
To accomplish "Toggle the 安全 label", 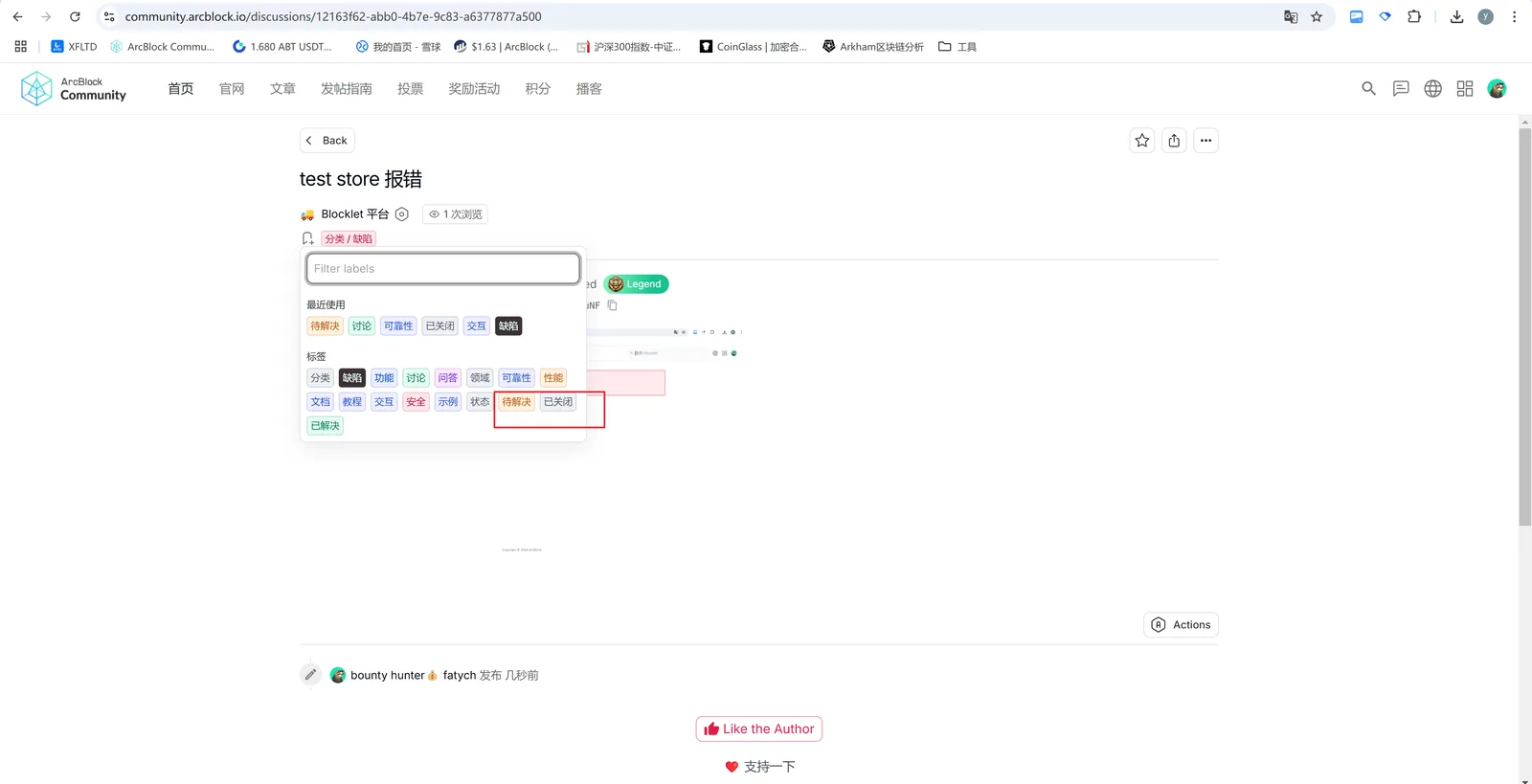I will [x=416, y=402].
